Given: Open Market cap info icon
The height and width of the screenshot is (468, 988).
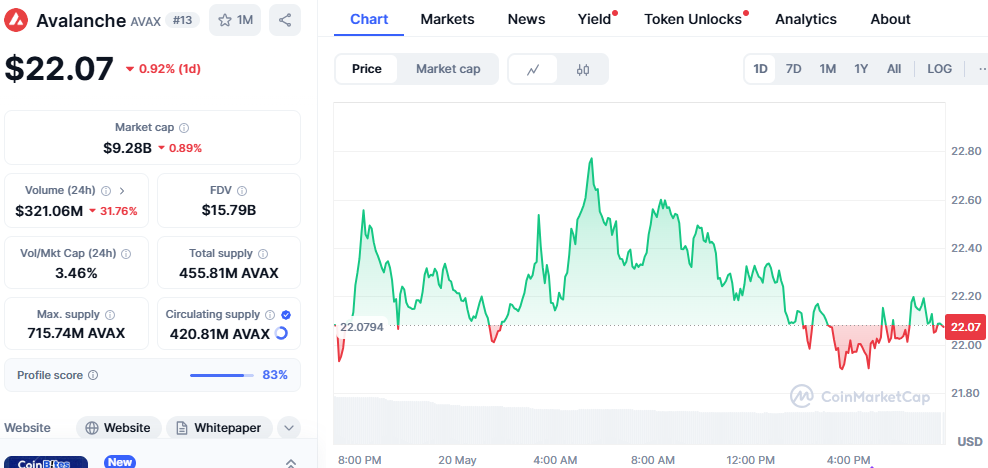Looking at the screenshot, I should click(x=184, y=128).
